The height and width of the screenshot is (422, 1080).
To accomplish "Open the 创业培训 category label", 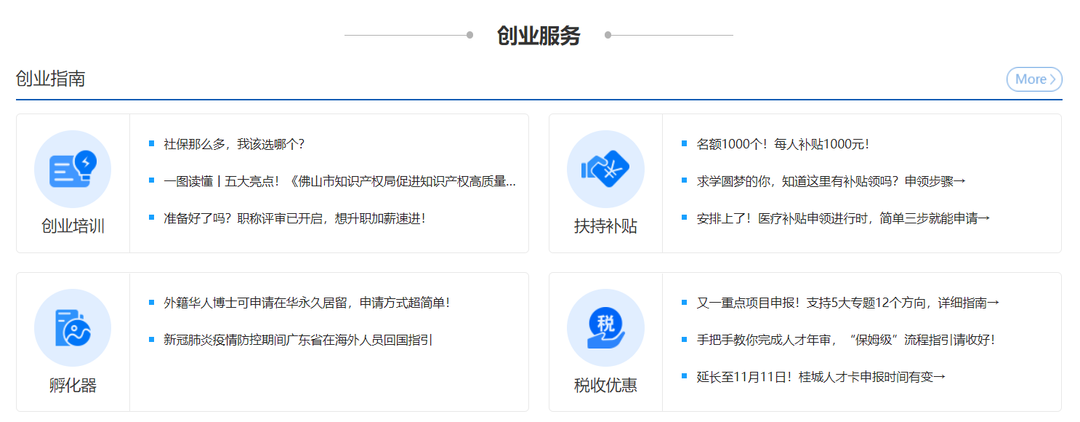I will 72,226.
